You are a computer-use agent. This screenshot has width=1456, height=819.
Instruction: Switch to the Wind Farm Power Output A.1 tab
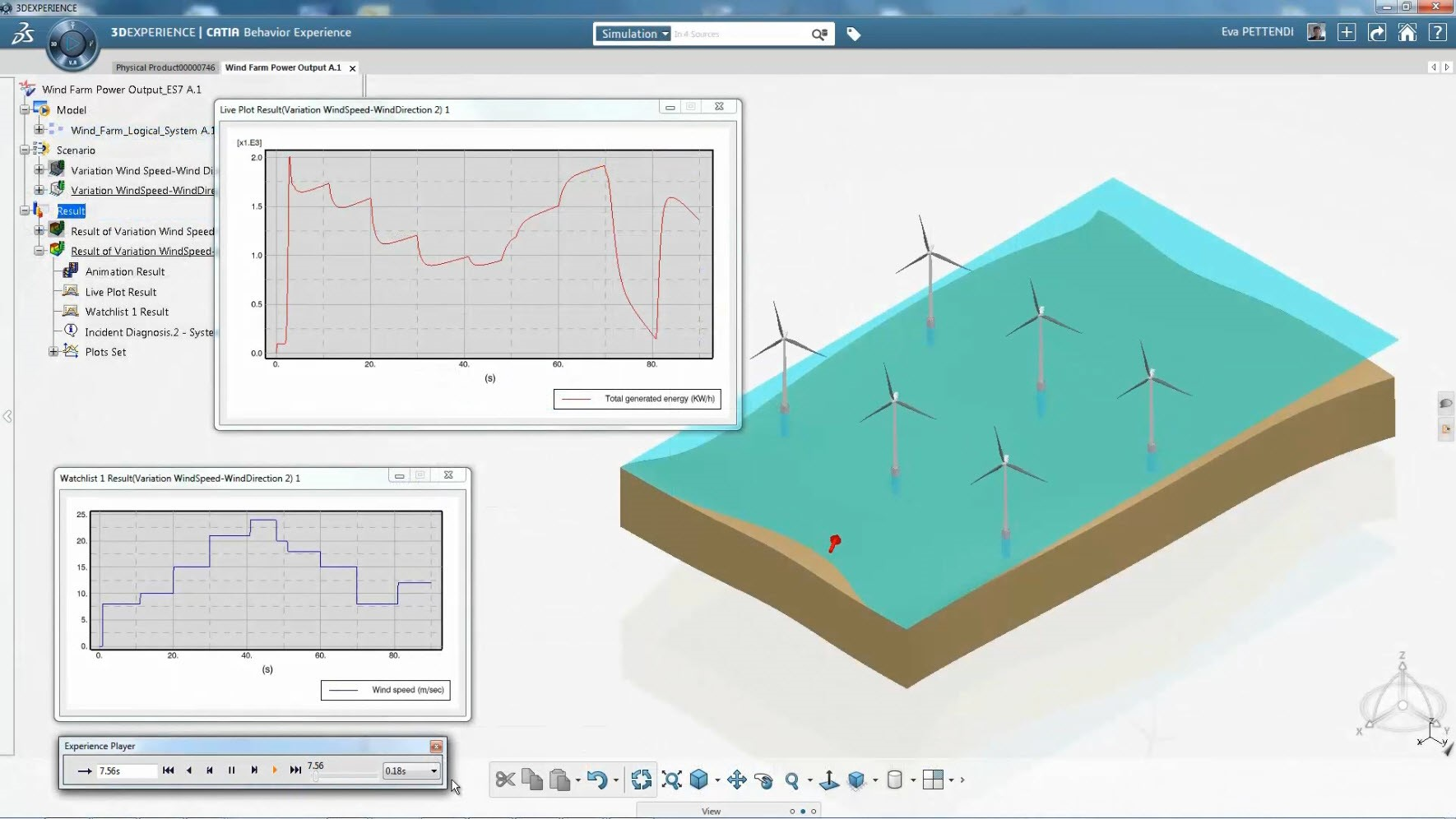click(x=282, y=67)
